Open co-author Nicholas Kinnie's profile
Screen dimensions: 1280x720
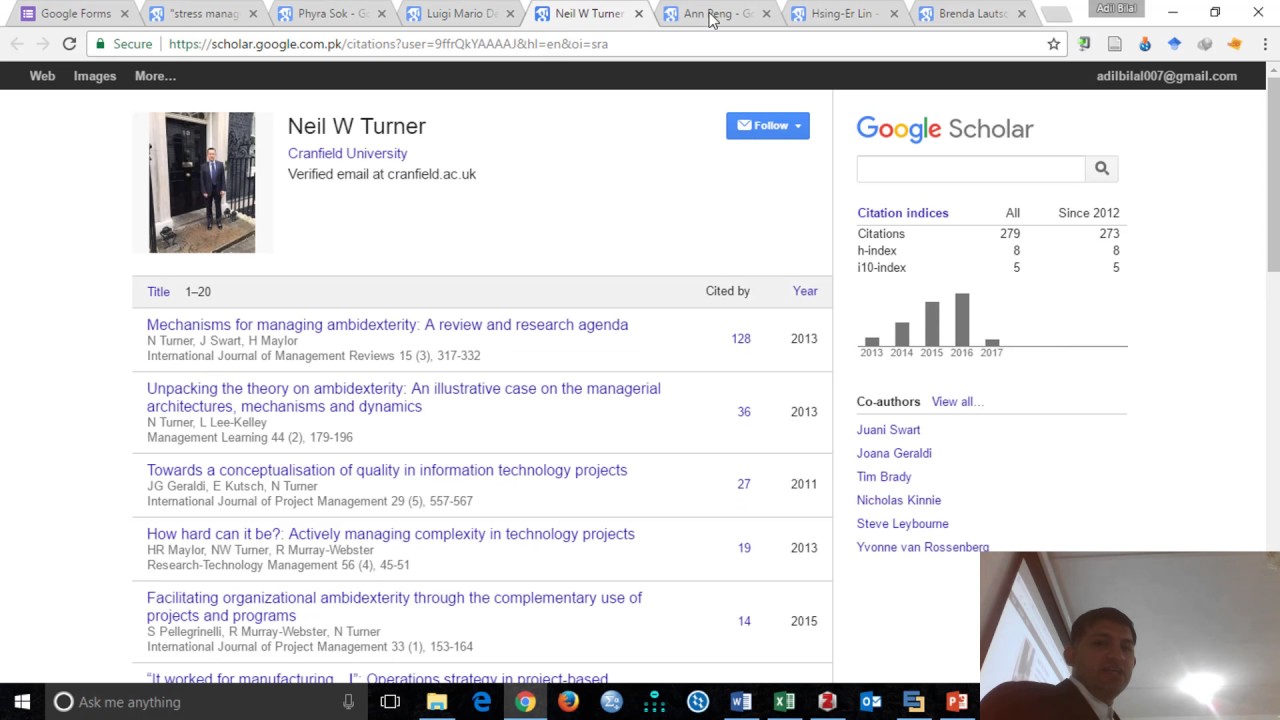[x=898, y=500]
